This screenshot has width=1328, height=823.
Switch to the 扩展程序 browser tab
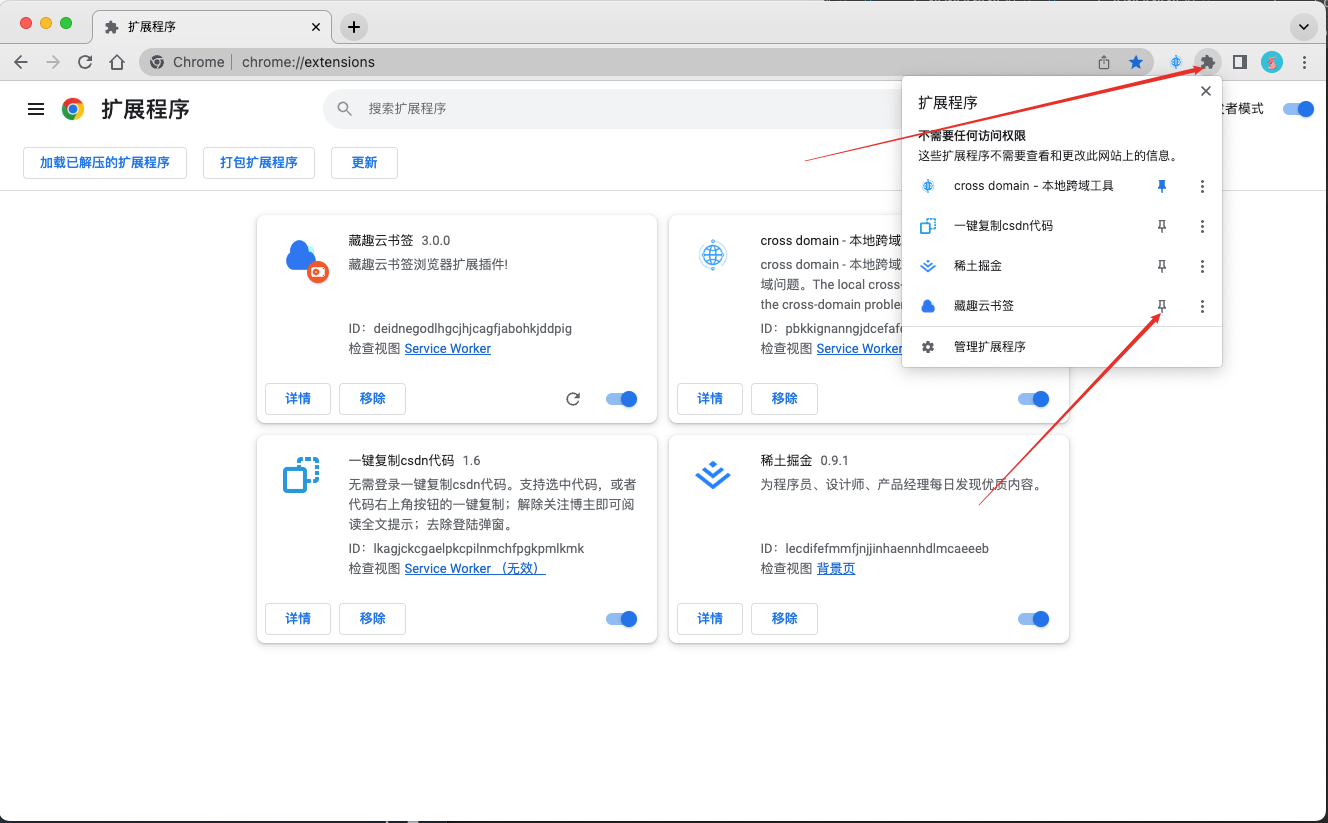click(210, 27)
